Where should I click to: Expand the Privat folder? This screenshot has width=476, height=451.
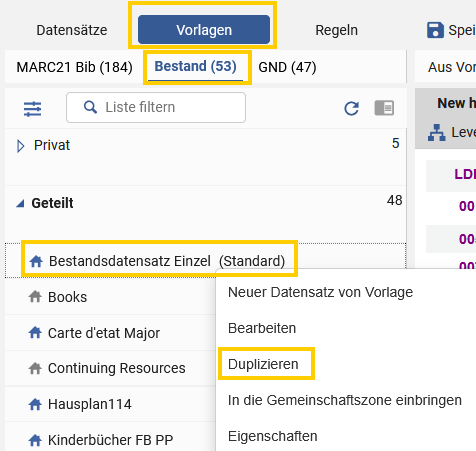tap(20, 146)
